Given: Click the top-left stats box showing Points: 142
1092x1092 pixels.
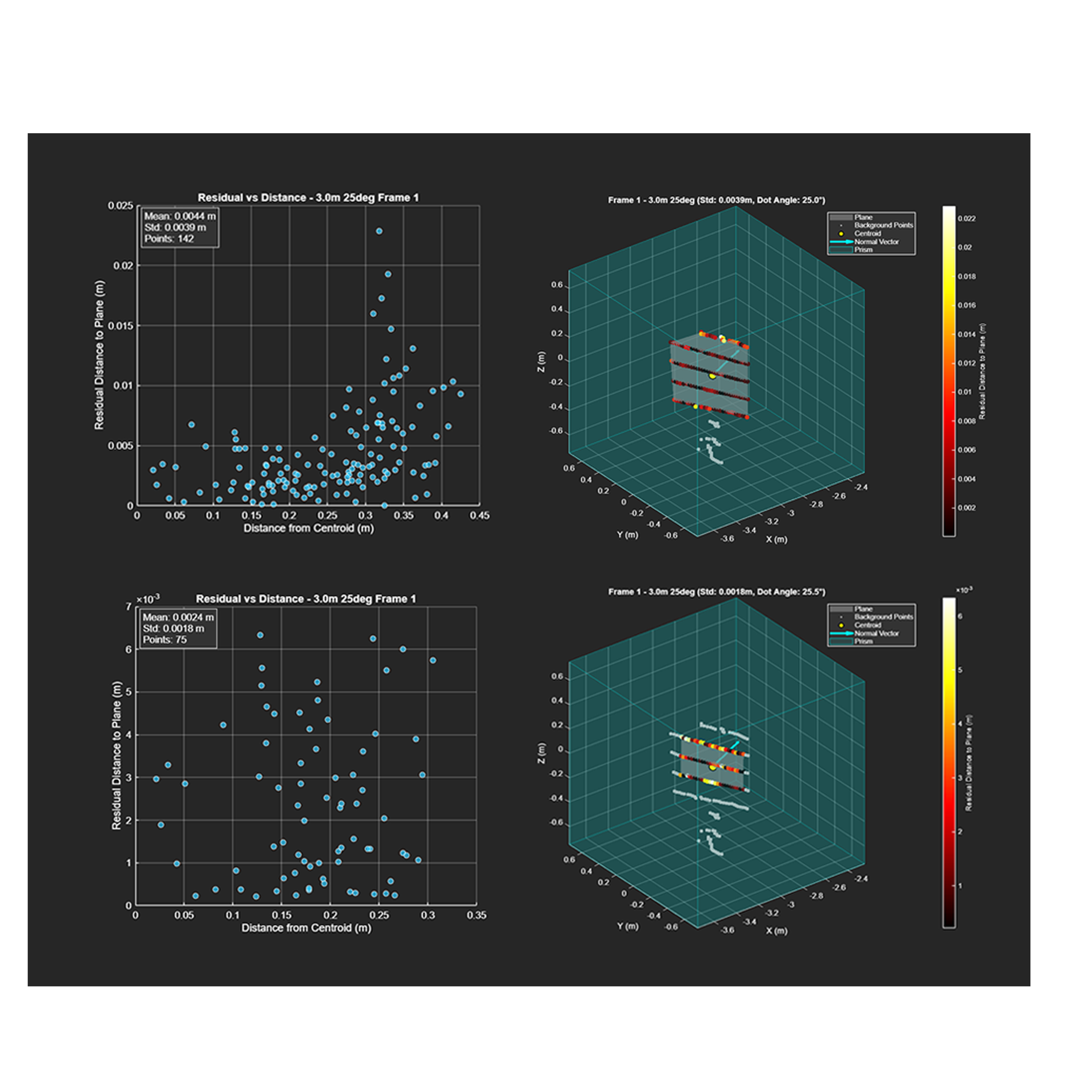Looking at the screenshot, I should point(179,227).
